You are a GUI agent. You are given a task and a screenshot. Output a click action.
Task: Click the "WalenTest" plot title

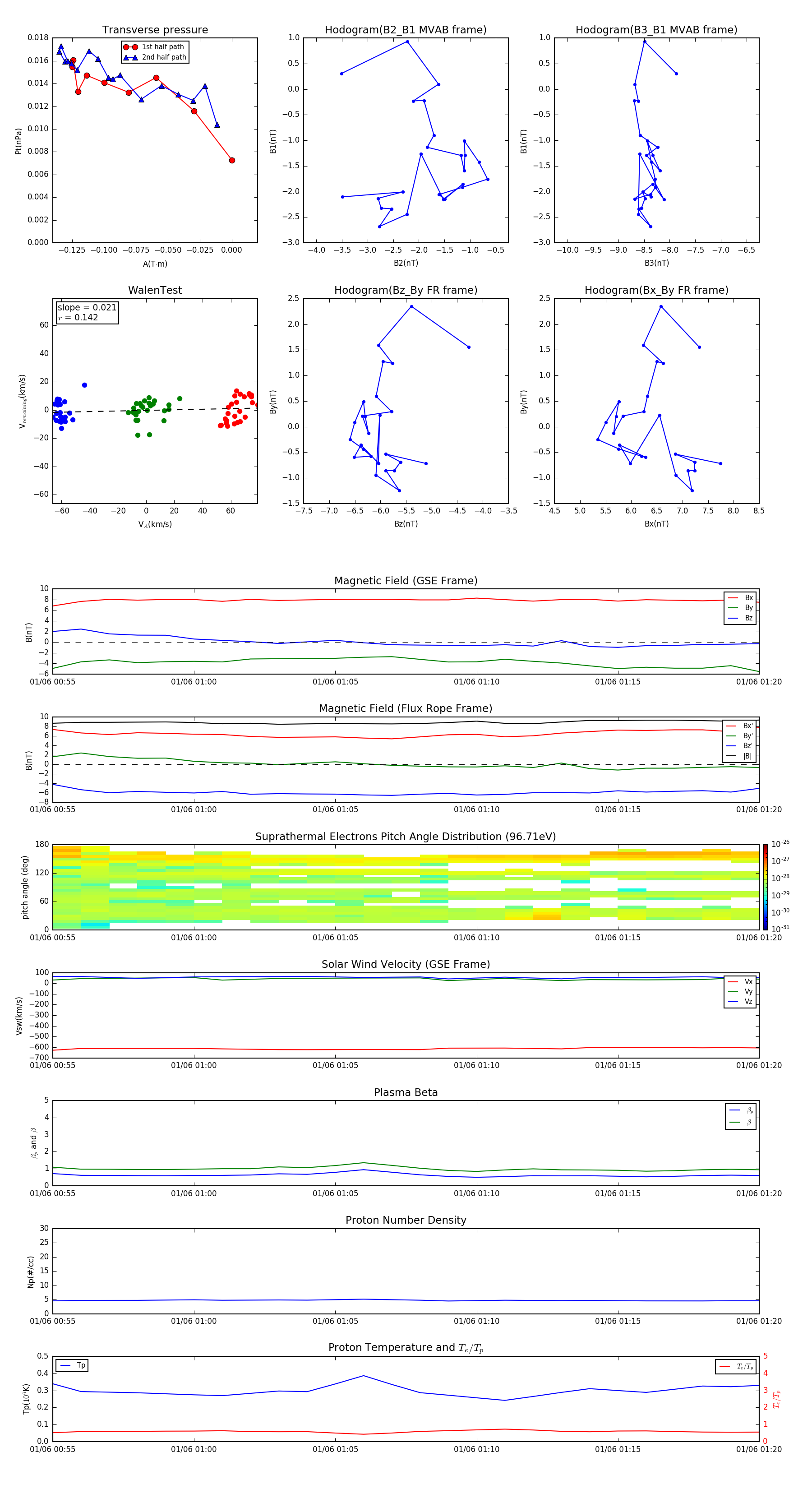(155, 290)
